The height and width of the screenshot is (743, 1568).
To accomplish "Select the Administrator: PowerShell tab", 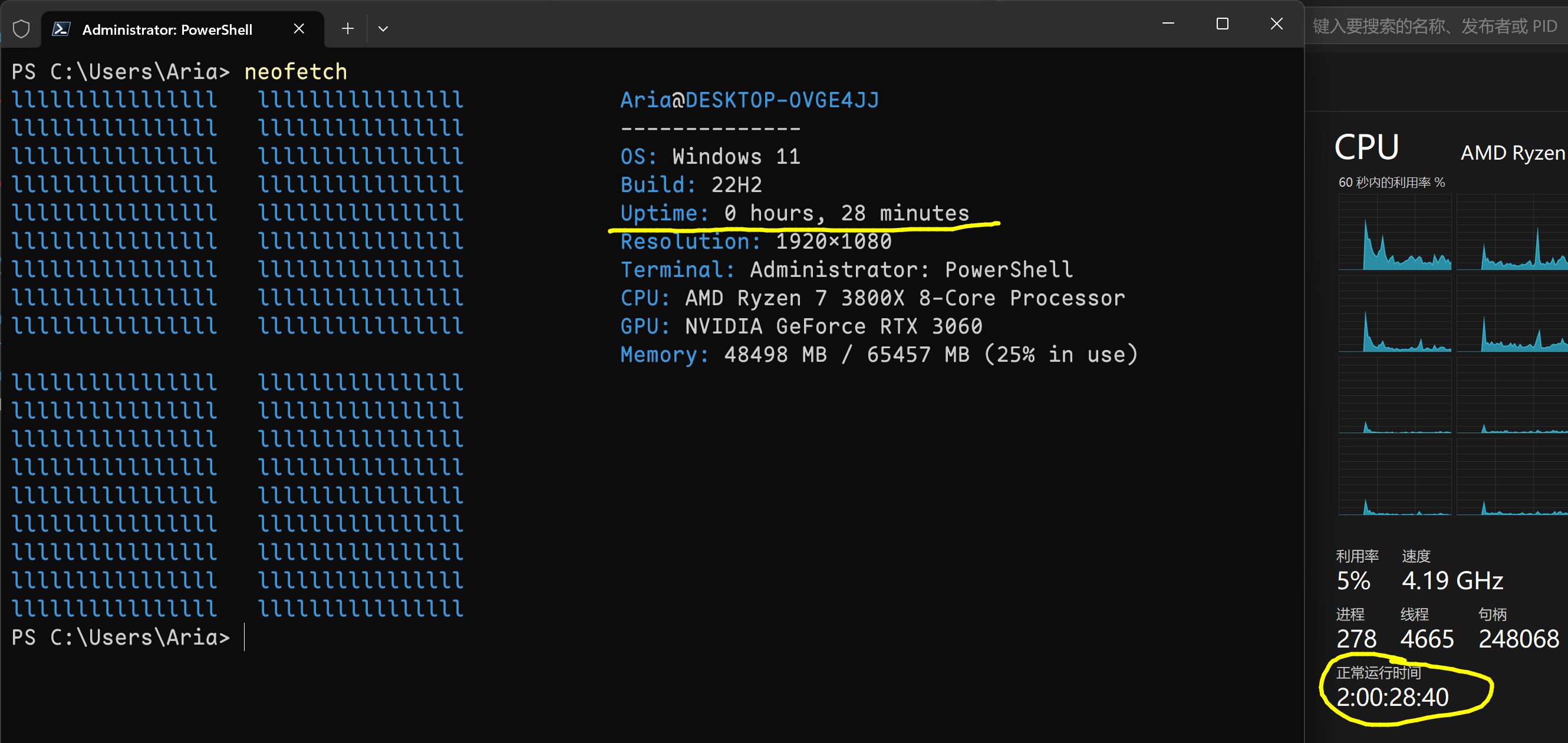I will point(167,29).
